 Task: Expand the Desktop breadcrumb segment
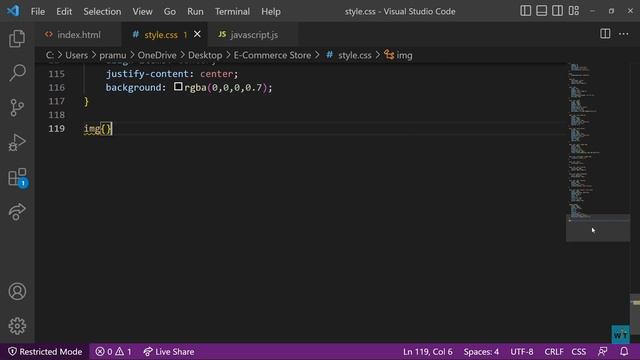point(205,55)
